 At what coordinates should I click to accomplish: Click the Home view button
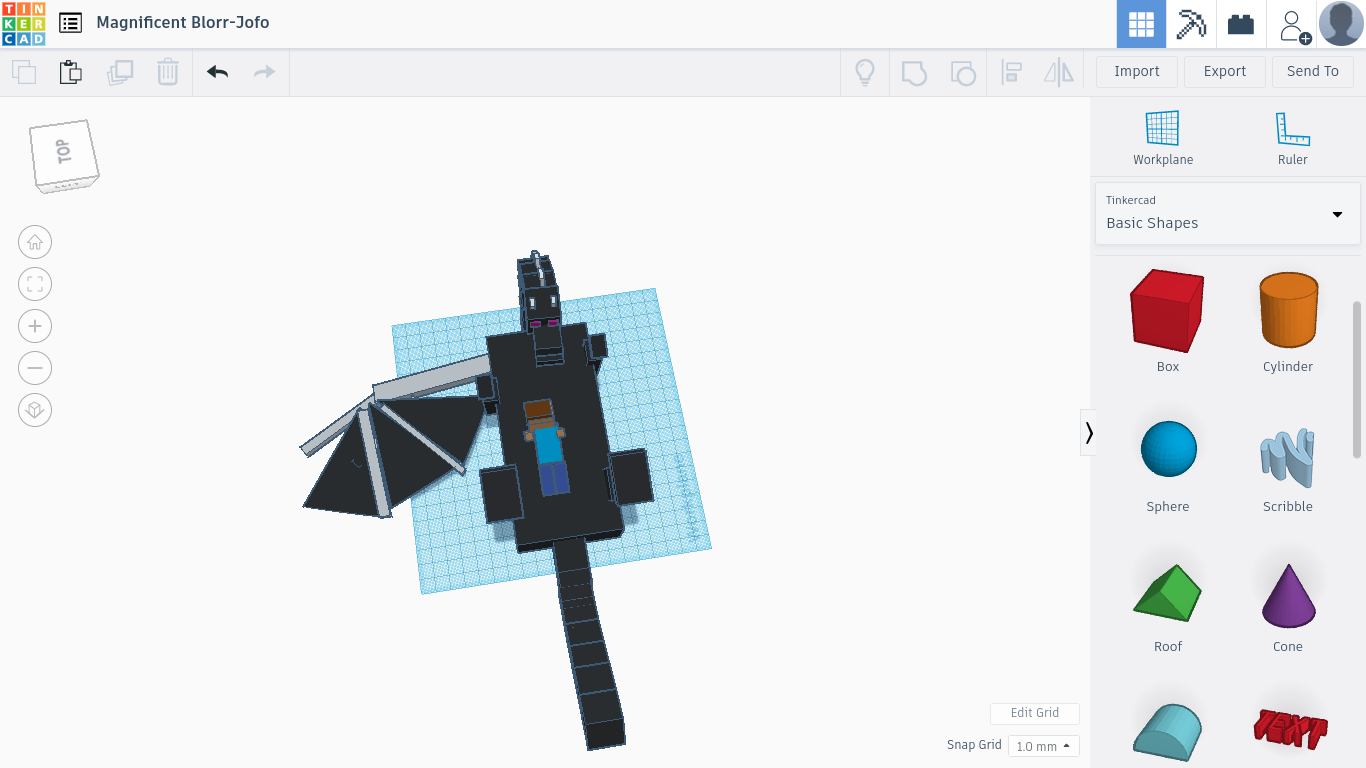tap(35, 242)
